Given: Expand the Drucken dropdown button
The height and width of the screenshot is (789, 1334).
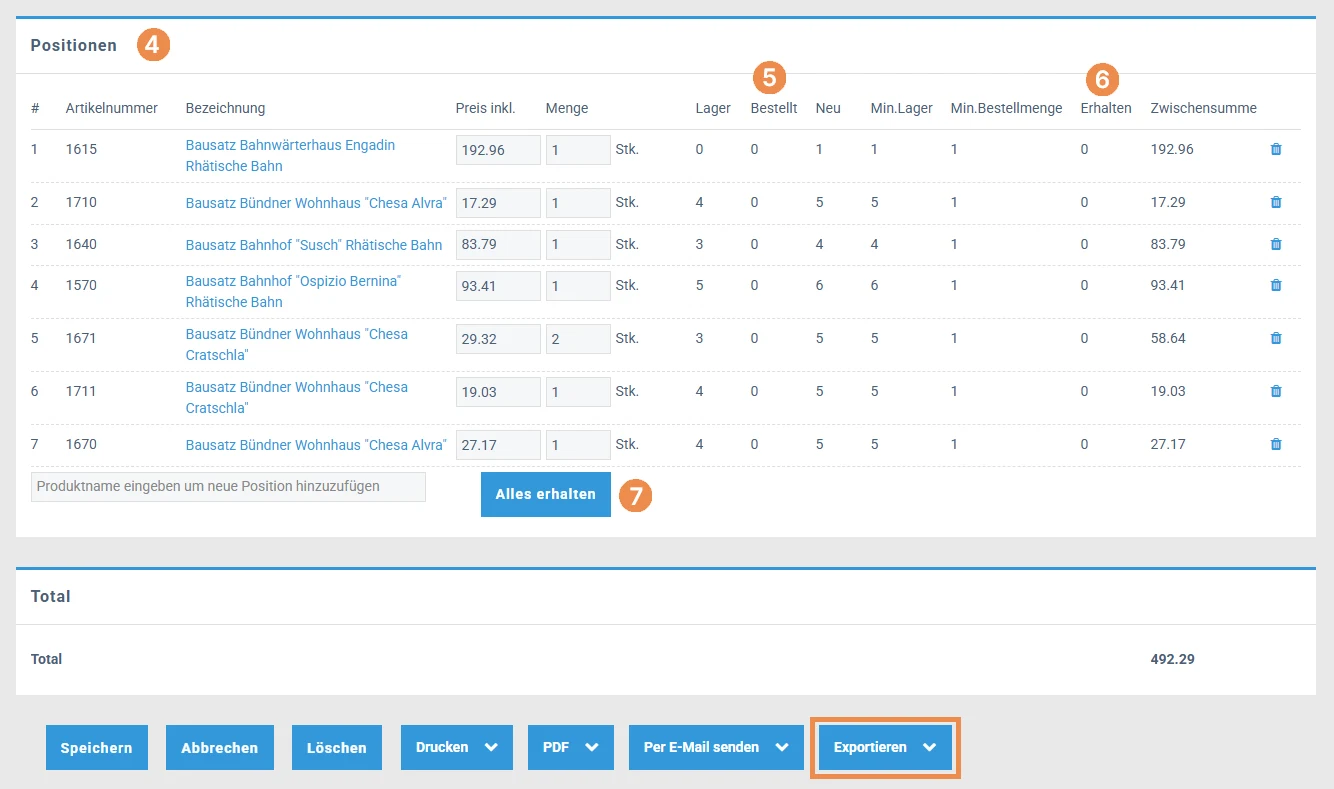Looking at the screenshot, I should point(456,747).
